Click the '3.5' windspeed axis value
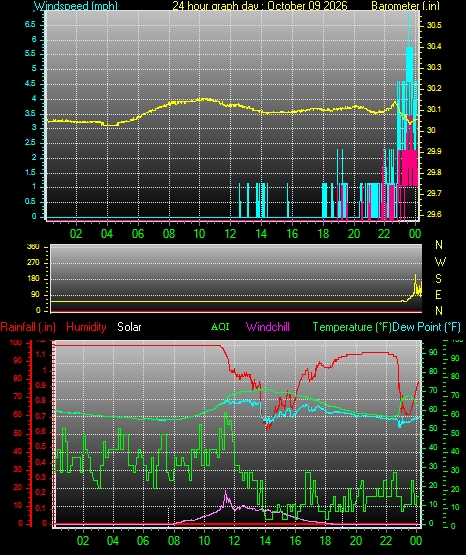Viewport: 466px width, 555px height. tap(30, 113)
